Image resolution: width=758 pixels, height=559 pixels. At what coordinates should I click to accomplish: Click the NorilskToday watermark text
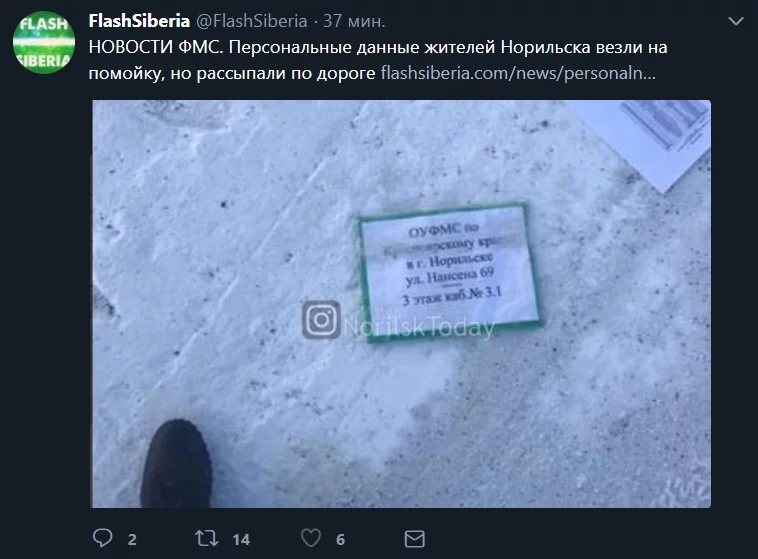tap(419, 327)
